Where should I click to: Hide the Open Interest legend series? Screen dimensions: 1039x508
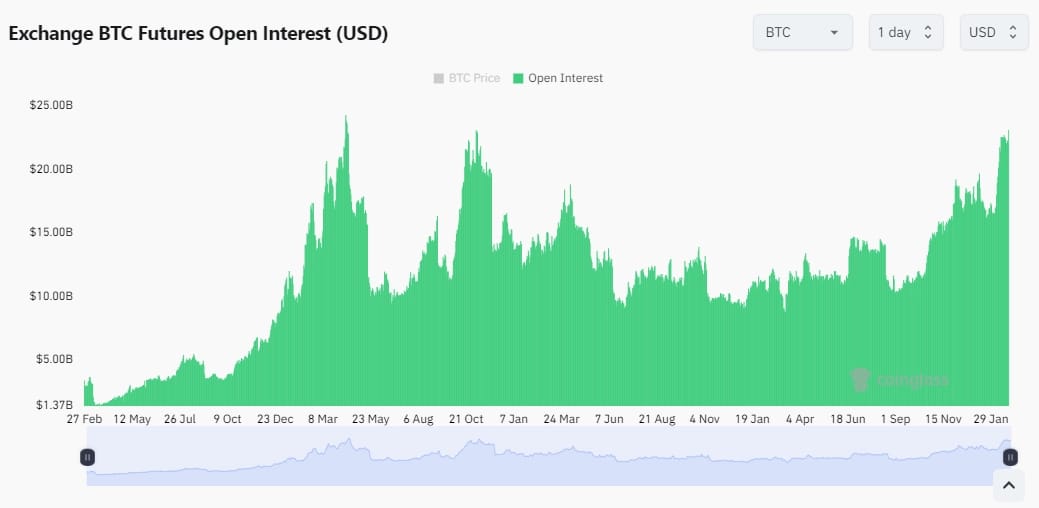tap(558, 78)
